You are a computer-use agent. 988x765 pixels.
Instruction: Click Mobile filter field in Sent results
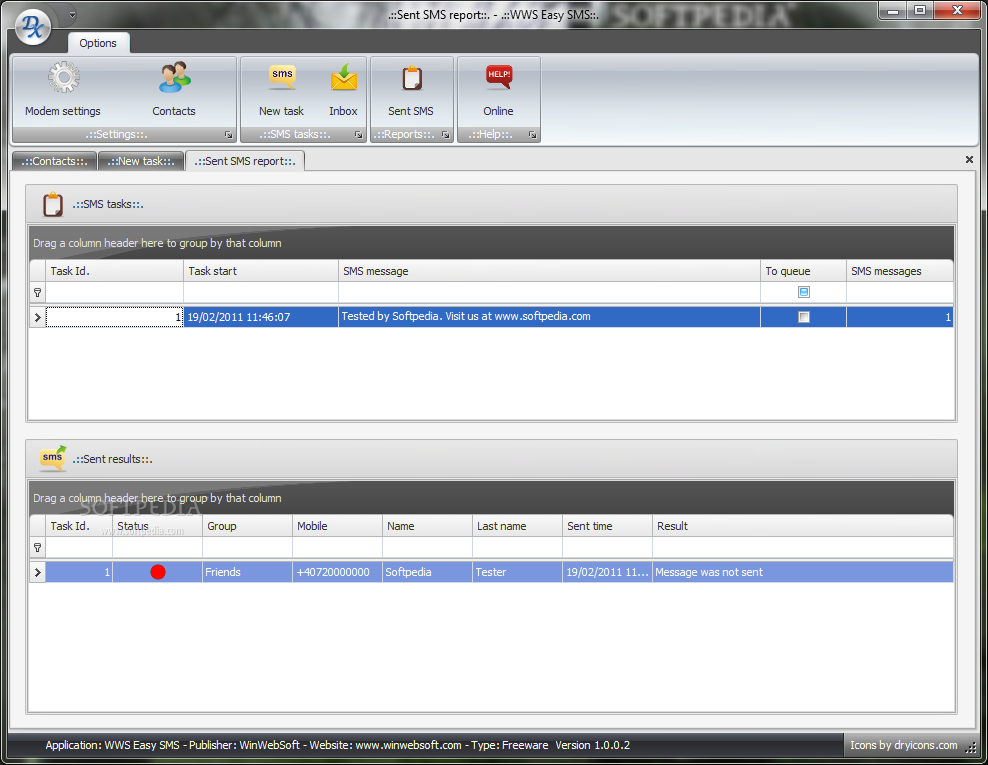(338, 548)
